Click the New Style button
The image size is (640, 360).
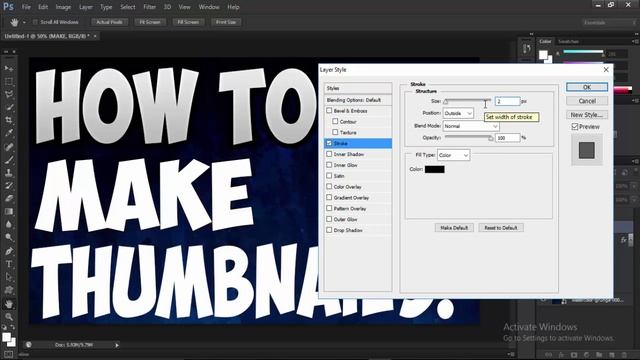pyautogui.click(x=587, y=115)
